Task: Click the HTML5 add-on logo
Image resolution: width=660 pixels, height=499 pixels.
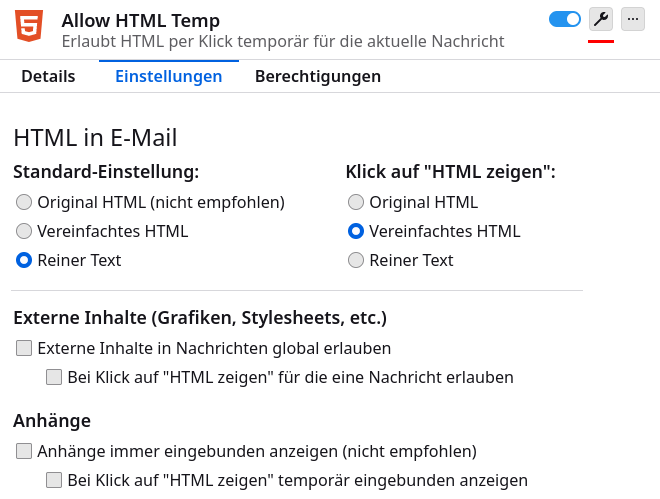Action: click(29, 26)
